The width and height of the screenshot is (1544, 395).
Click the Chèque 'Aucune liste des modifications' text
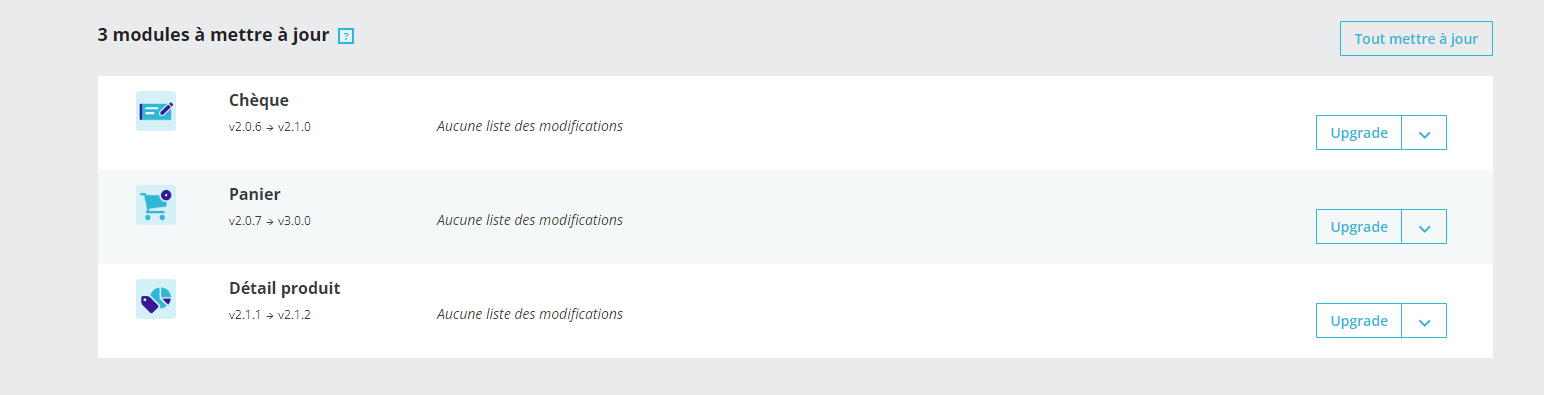click(x=530, y=126)
